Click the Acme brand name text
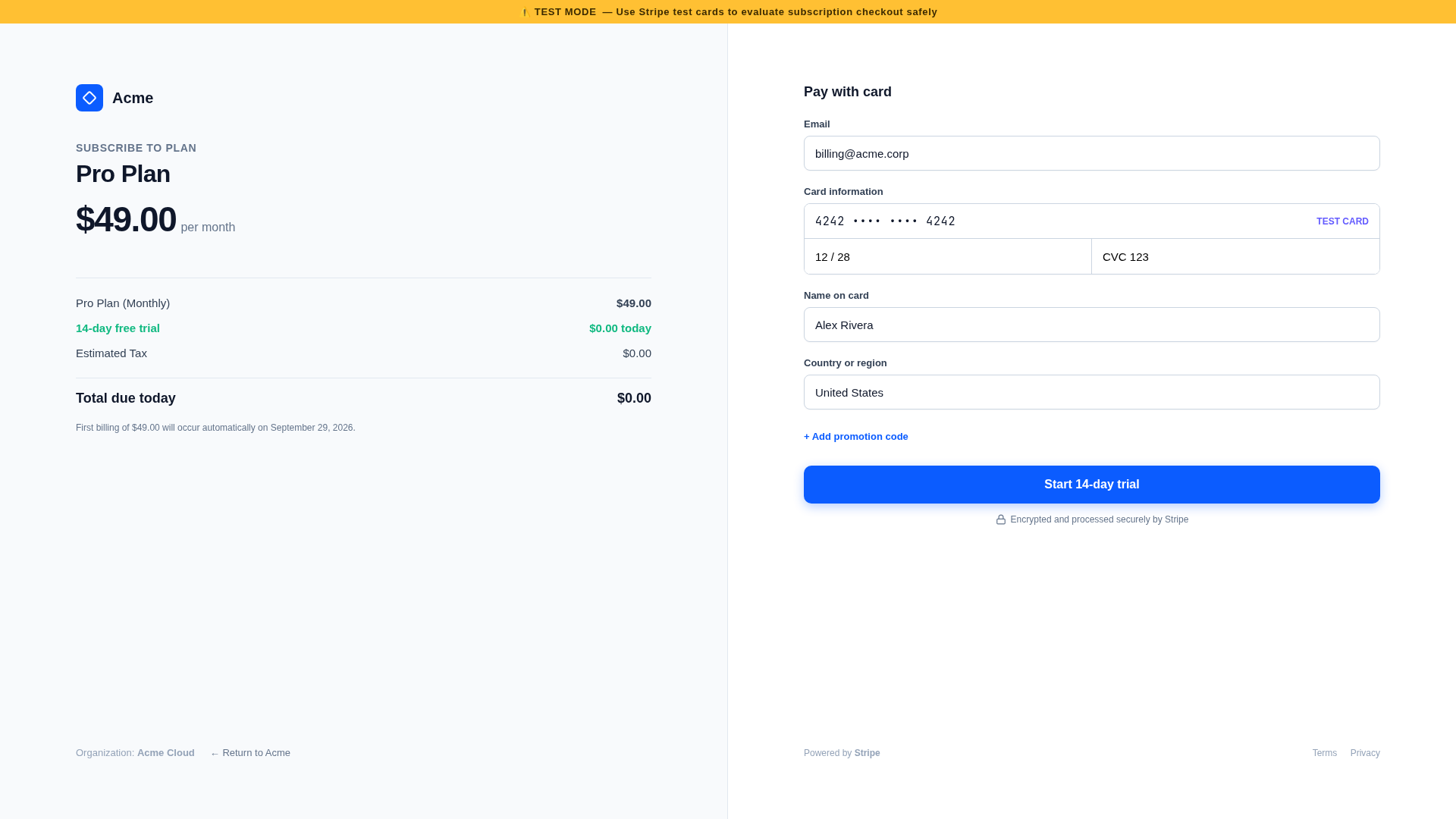Viewport: 1456px width, 819px height. 133,98
